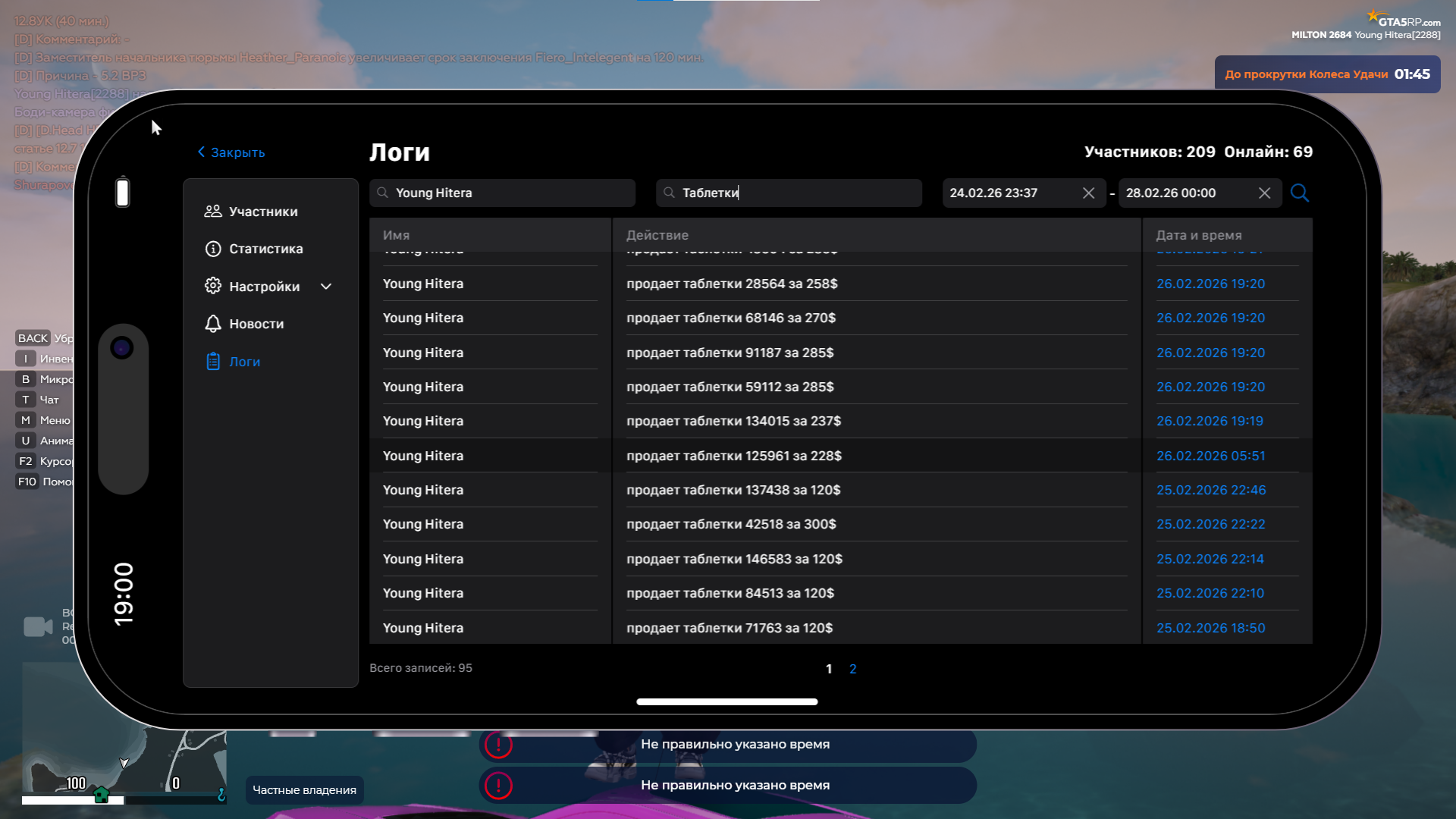Go to page 2 of logs
The width and height of the screenshot is (1456, 819).
852,669
